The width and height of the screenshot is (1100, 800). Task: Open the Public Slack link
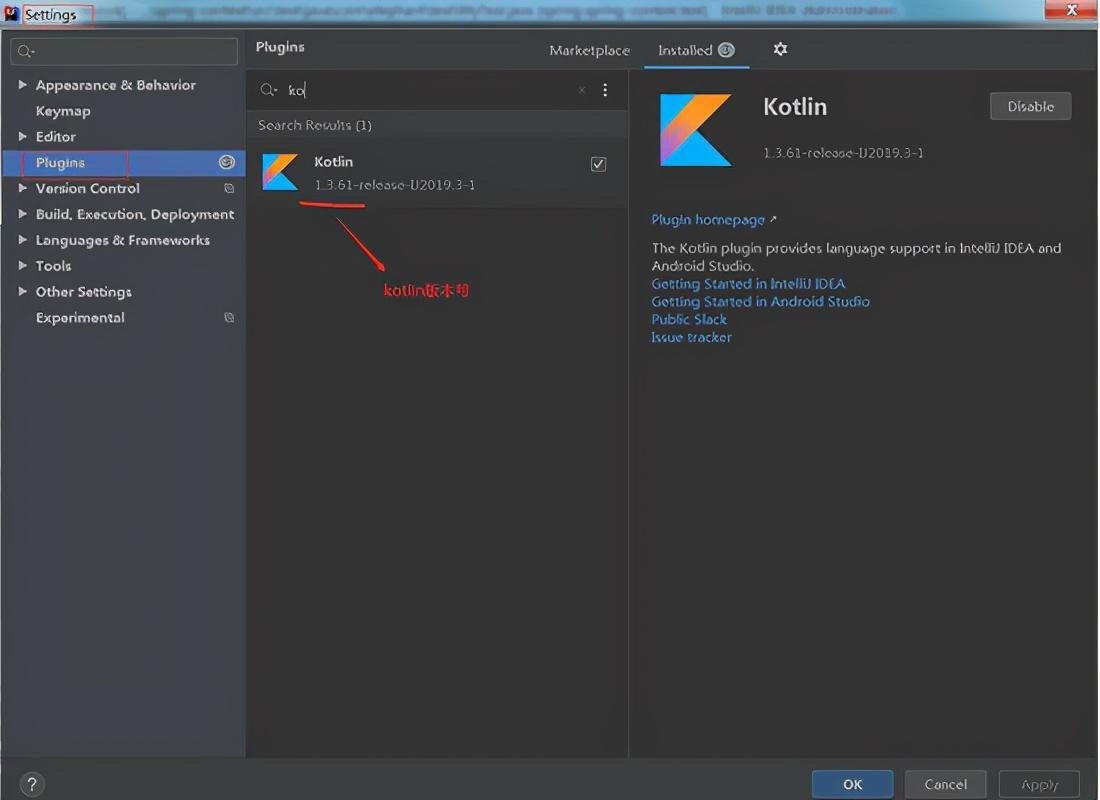(689, 319)
